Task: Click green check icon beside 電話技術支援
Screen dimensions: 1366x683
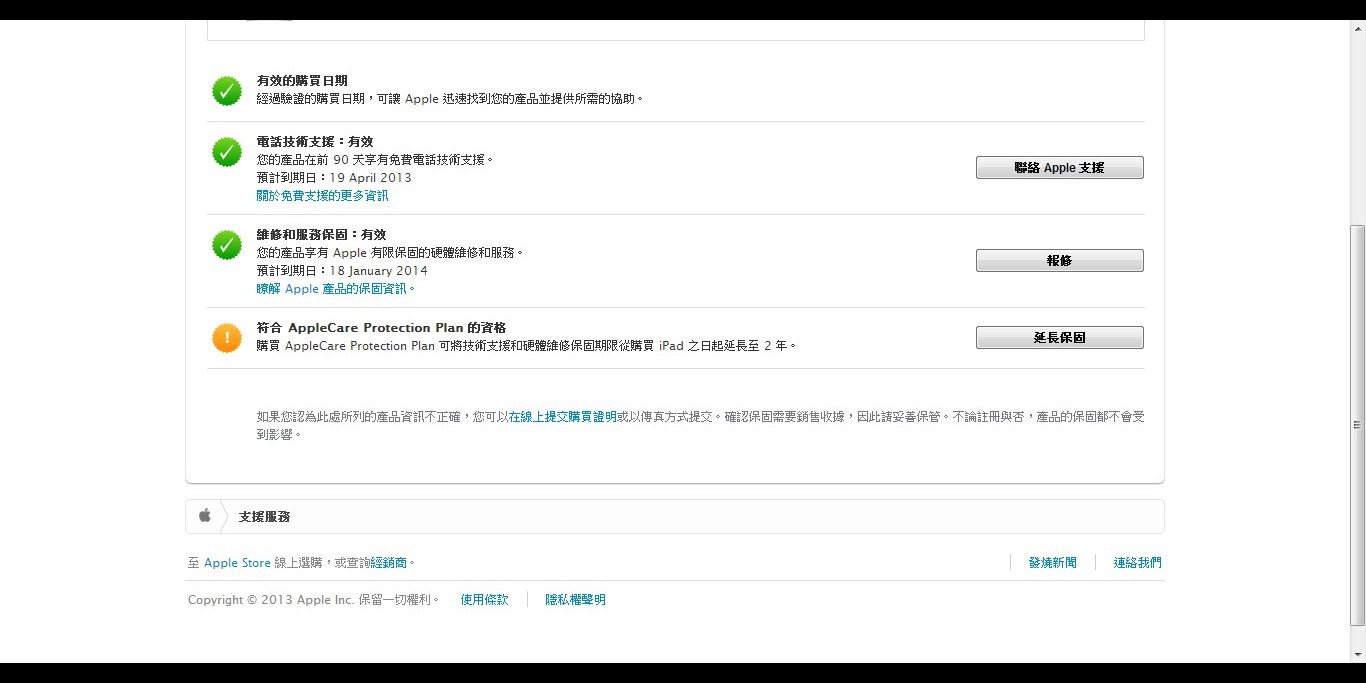Action: click(227, 152)
